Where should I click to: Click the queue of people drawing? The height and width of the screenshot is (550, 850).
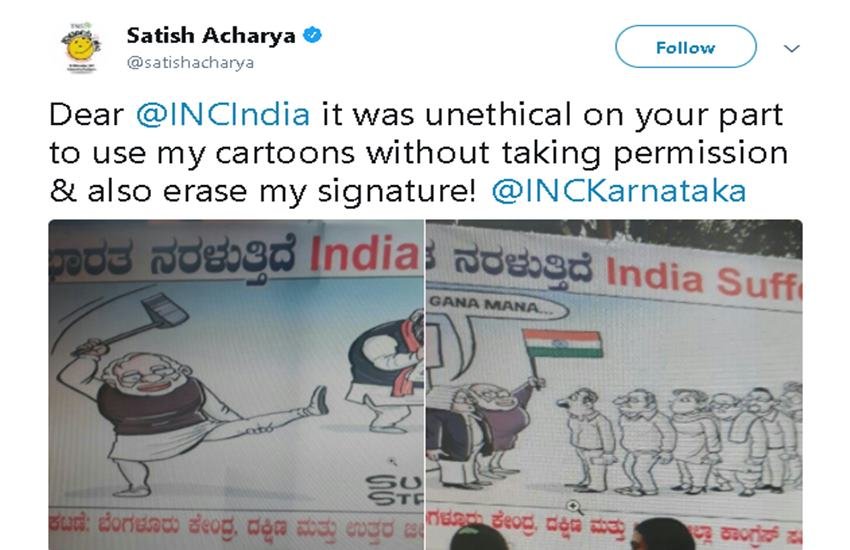pyautogui.click(x=680, y=439)
